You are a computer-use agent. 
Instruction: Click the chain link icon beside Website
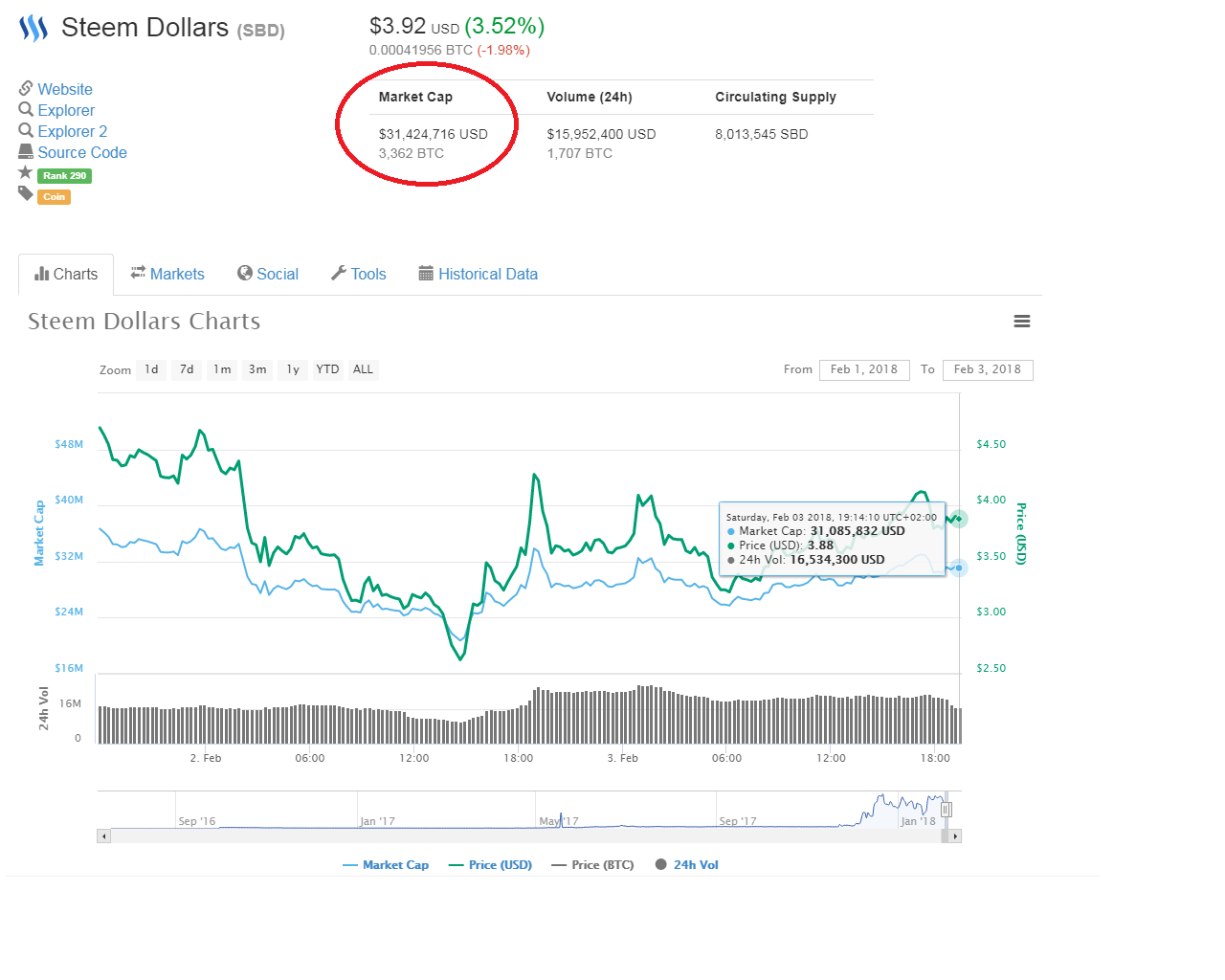(26, 88)
